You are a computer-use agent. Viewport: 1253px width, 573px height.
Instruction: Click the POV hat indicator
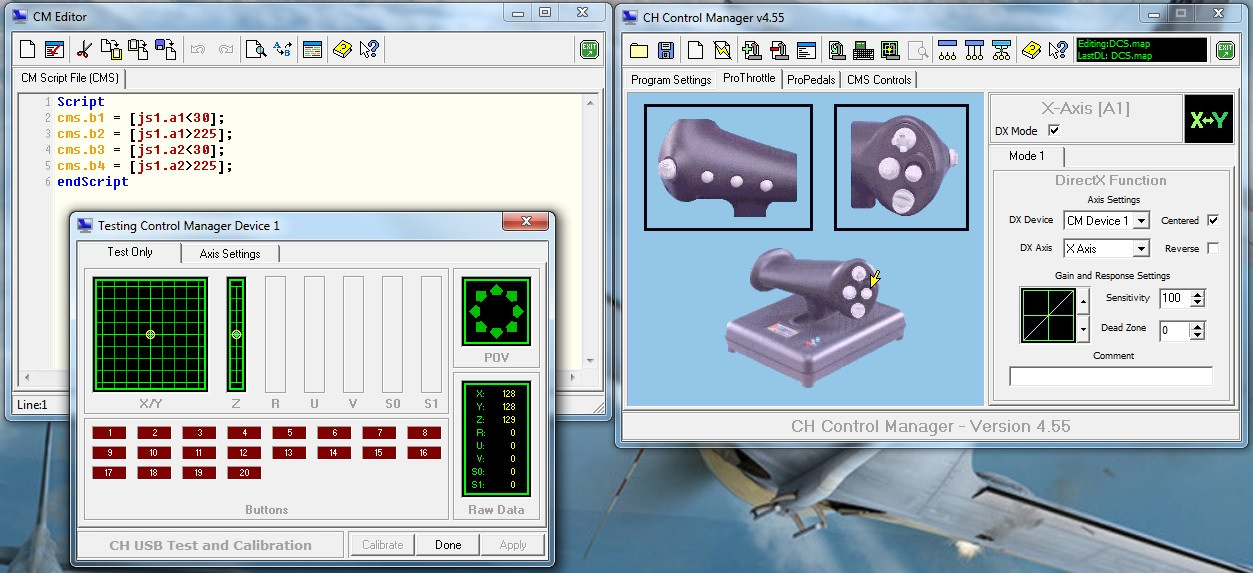(496, 312)
